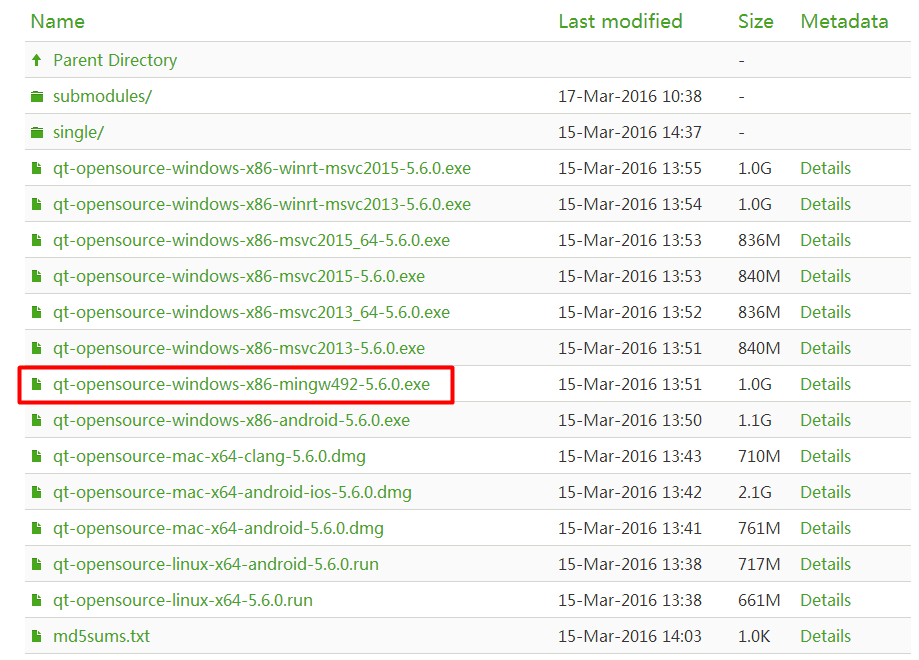Screen dimensions: 919x660
Task: Click the folder icon beside submodules/
Action: [37, 97]
